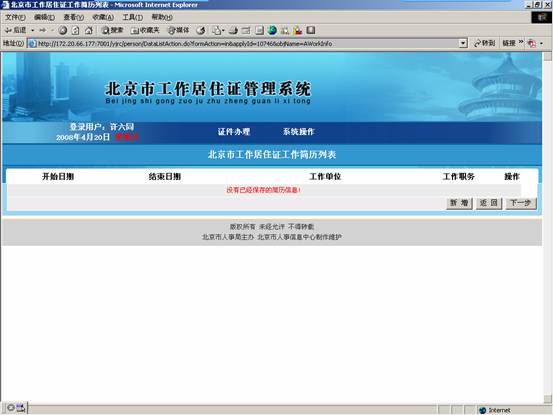Expand the Back button history dropdown arrow
553x415 pixels.
point(32,31)
